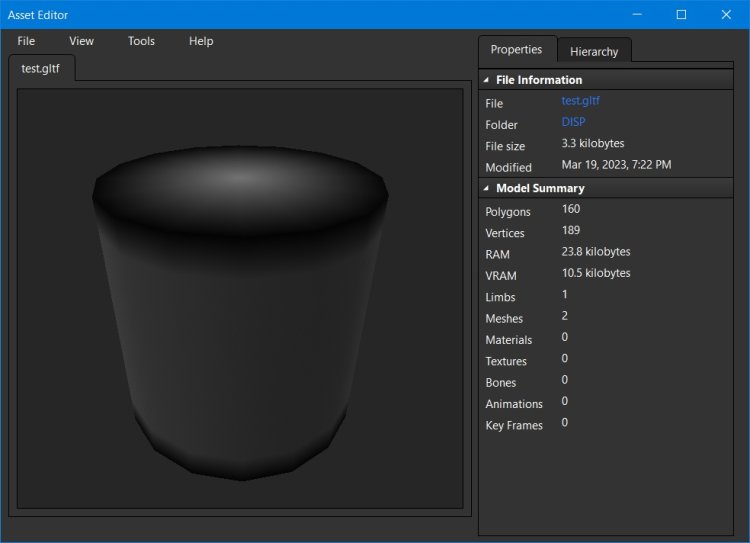Open the View menu
750x543 pixels.
coord(81,41)
